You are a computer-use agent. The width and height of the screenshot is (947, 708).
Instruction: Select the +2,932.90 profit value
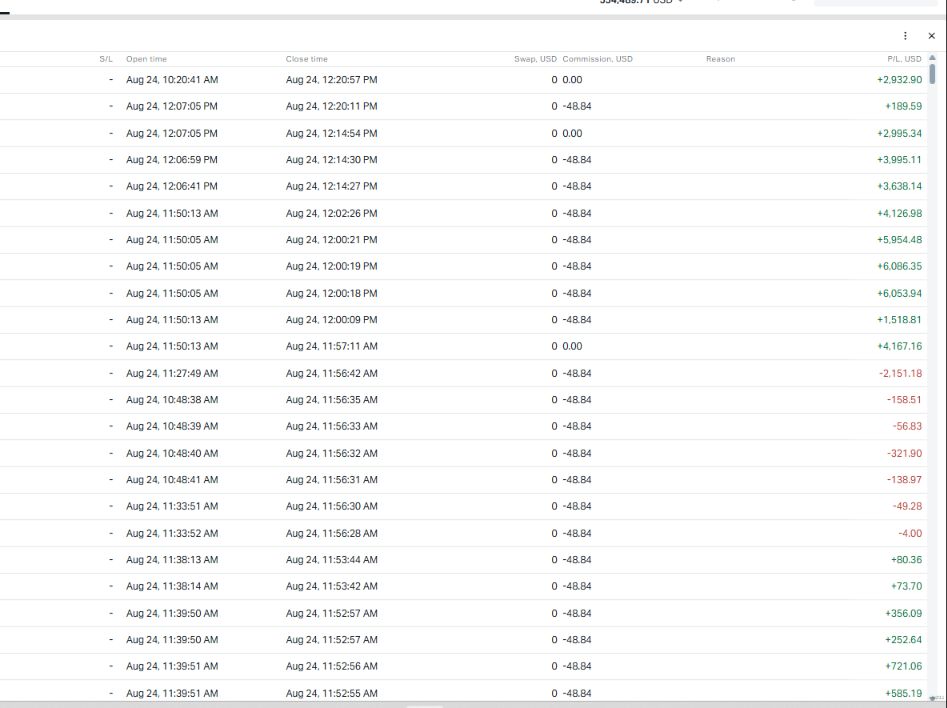pos(899,80)
